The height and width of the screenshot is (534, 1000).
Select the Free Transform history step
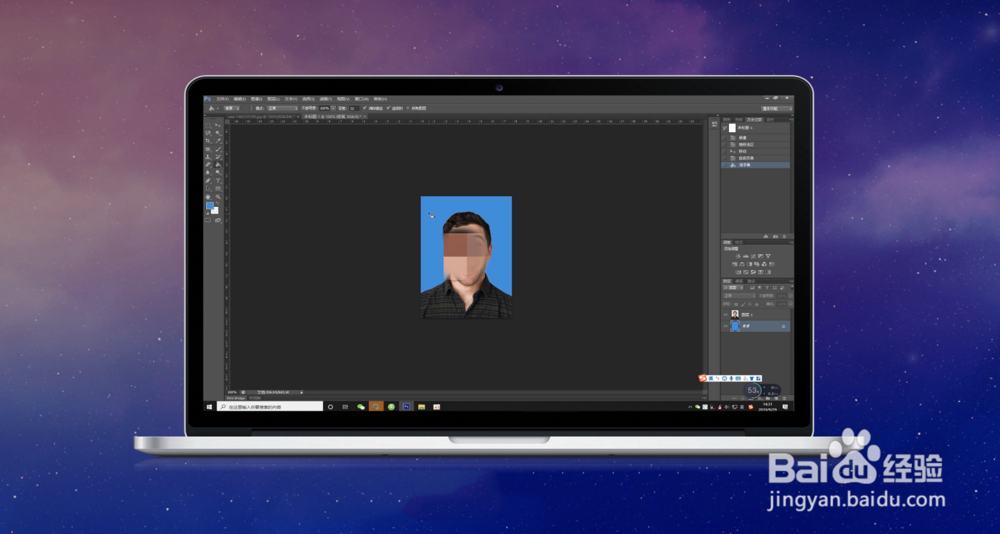tap(756, 158)
